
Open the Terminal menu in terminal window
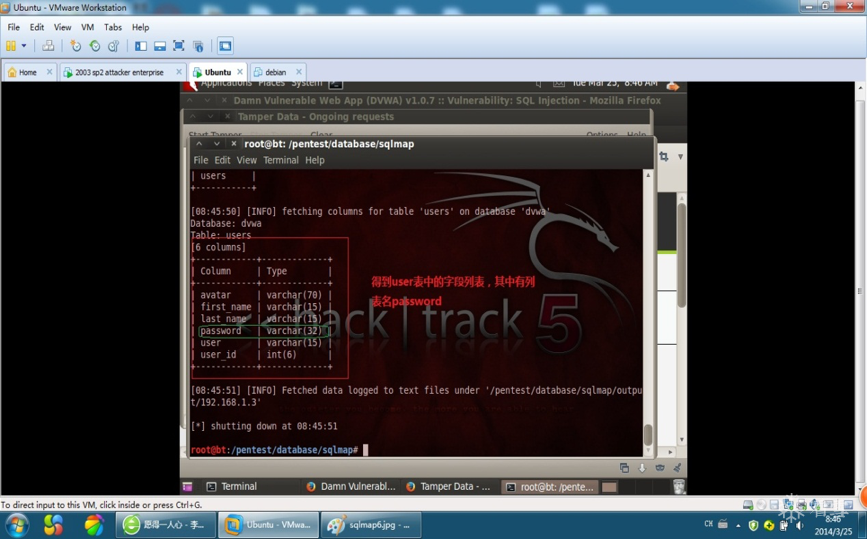point(281,160)
